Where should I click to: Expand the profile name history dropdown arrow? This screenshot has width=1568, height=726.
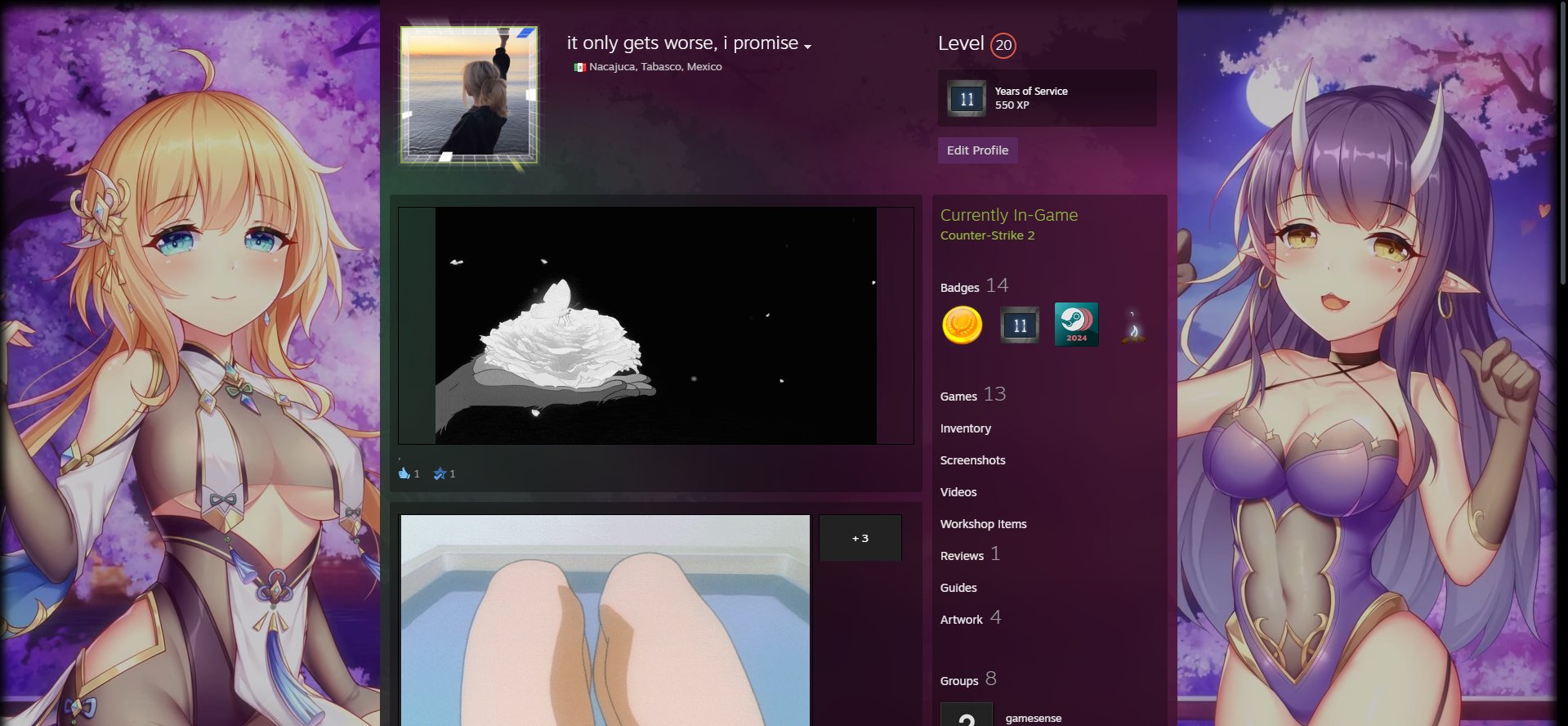tap(807, 47)
